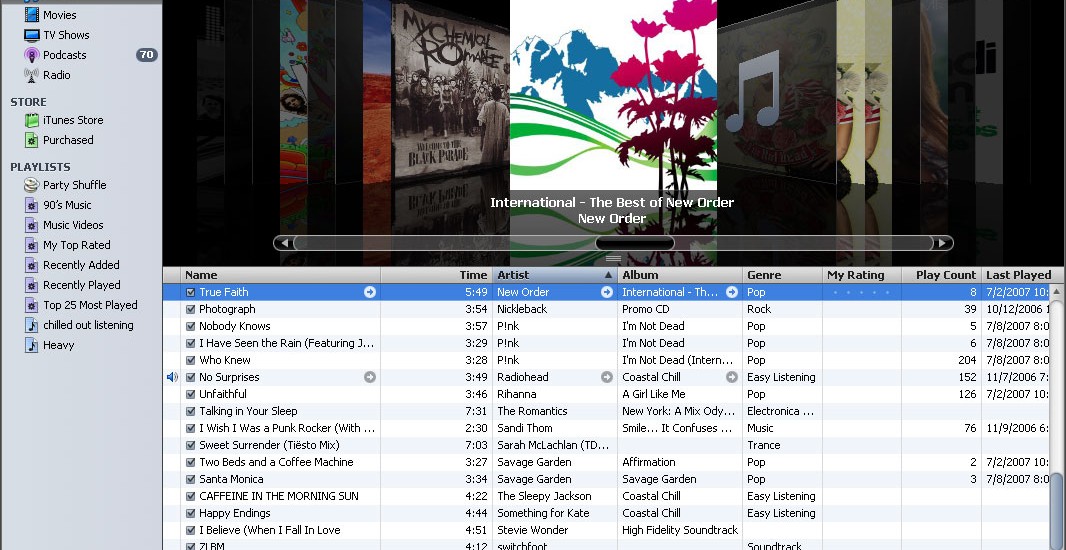Select the chilled out listening playlist
Viewport: 1066px width, 550px height.
(87, 325)
